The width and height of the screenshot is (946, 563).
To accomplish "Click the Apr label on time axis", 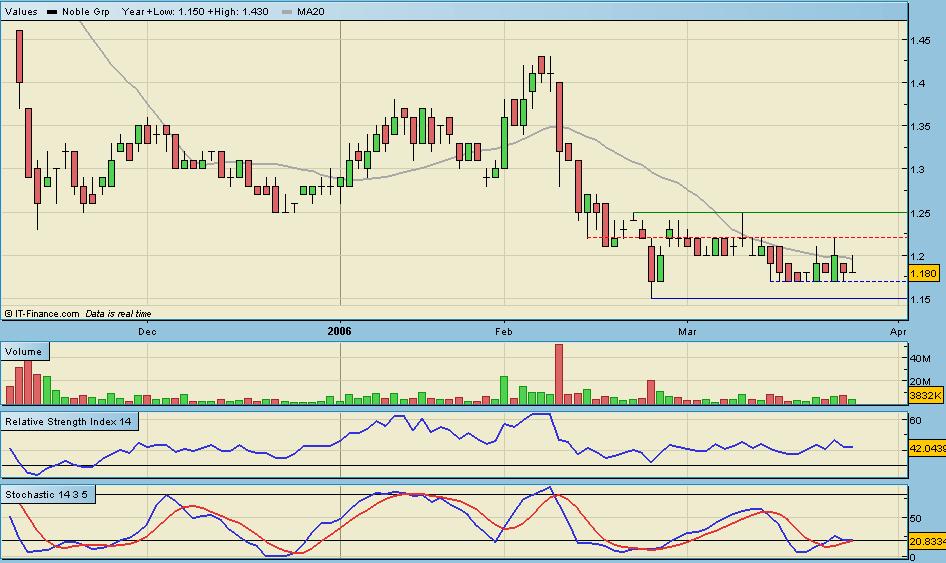I will (x=898, y=332).
